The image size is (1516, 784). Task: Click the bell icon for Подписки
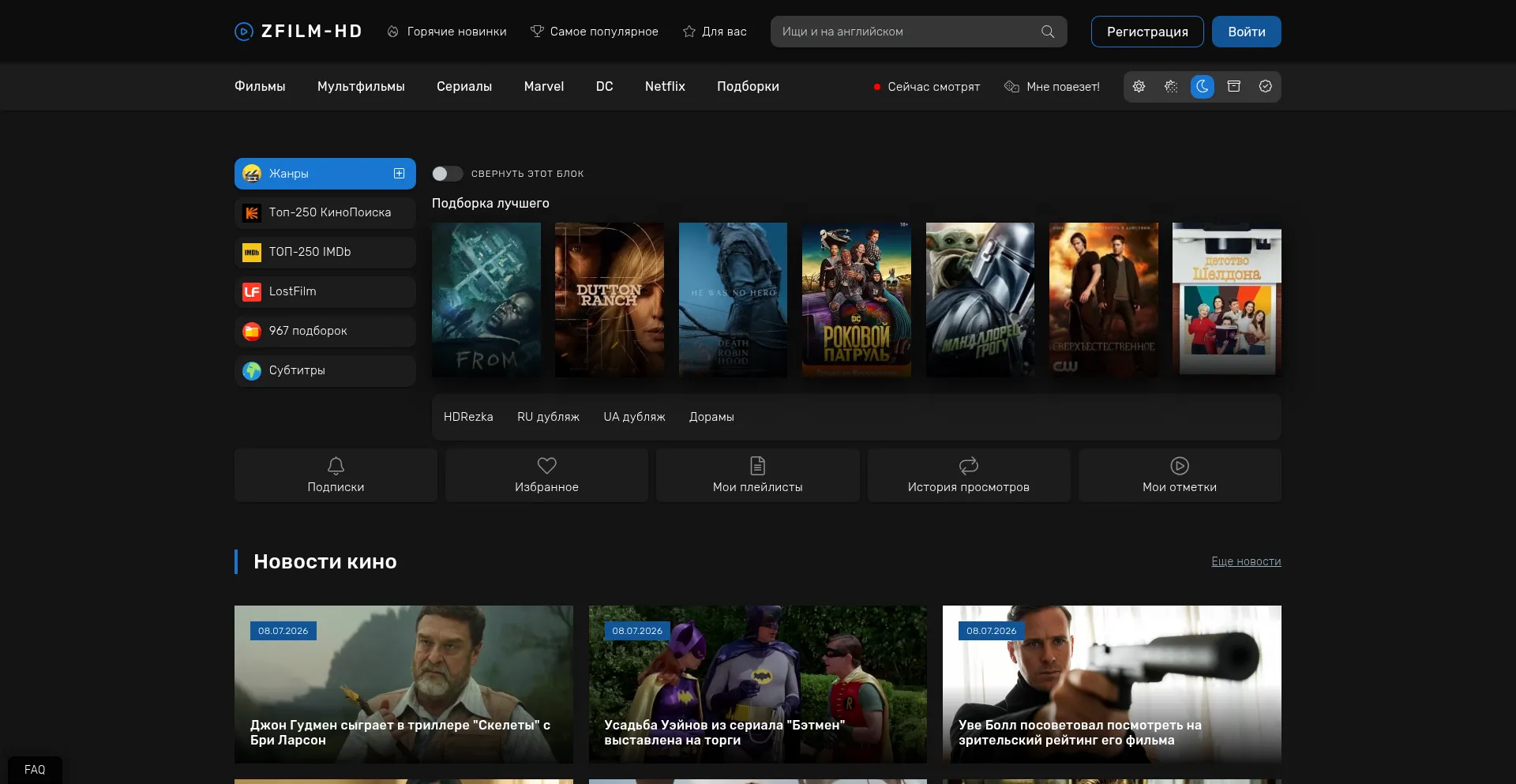tap(336, 466)
